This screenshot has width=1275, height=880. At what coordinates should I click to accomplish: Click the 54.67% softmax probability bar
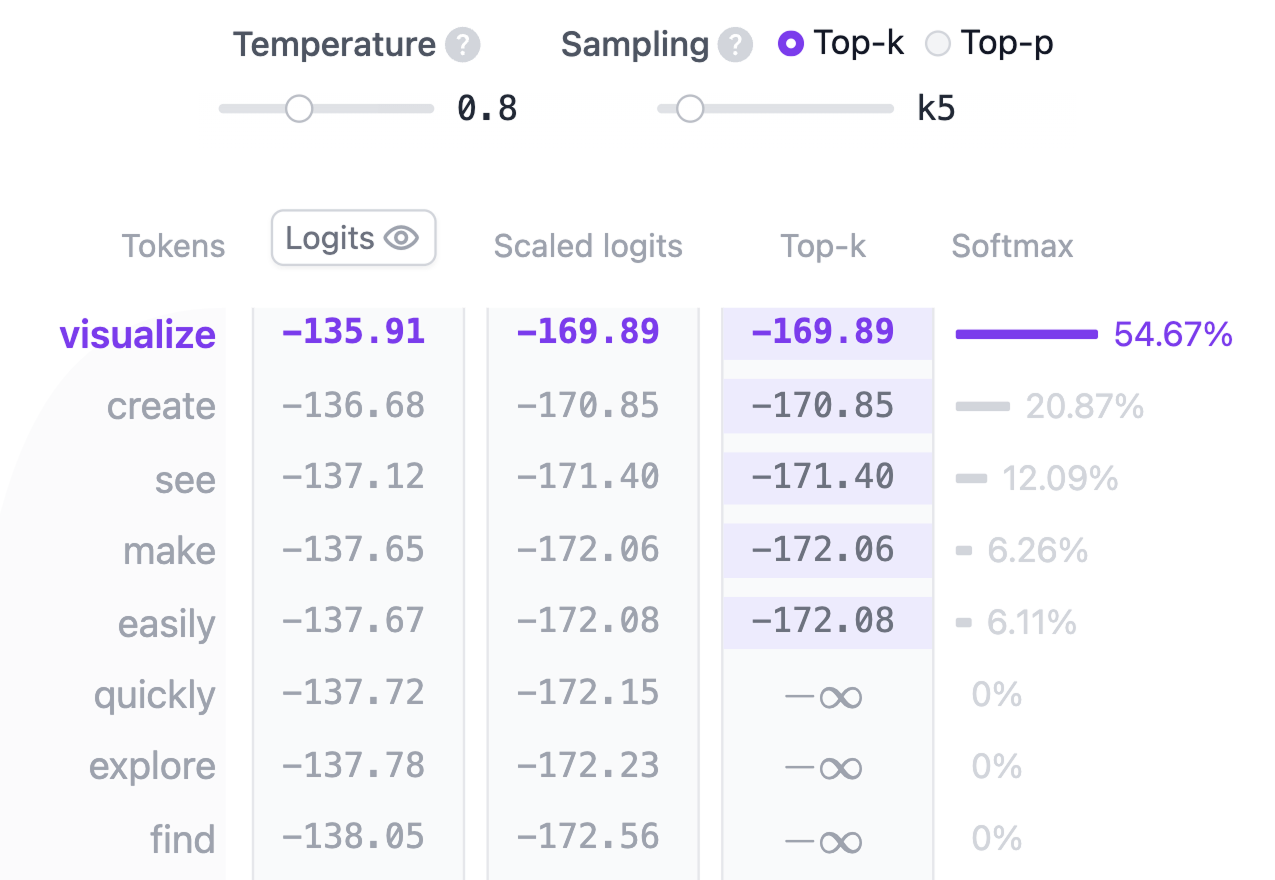pos(1026,334)
